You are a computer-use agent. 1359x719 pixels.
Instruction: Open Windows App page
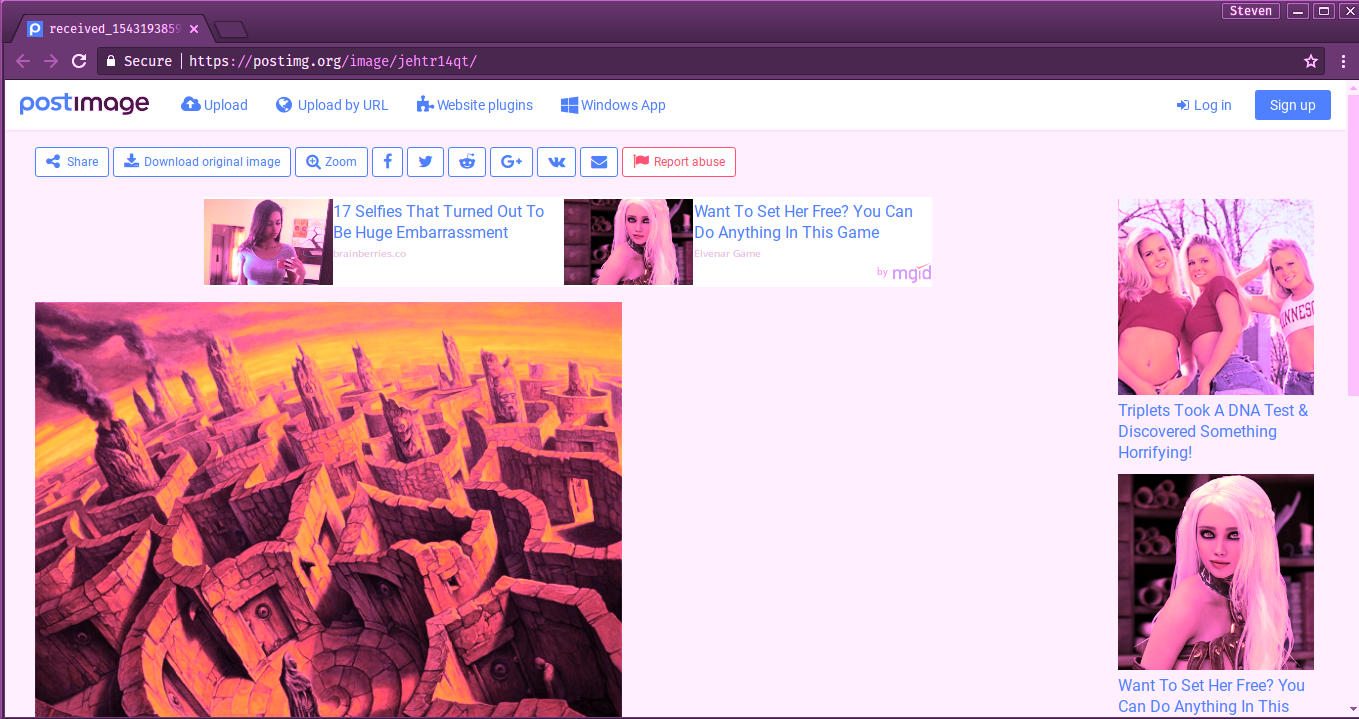[613, 105]
